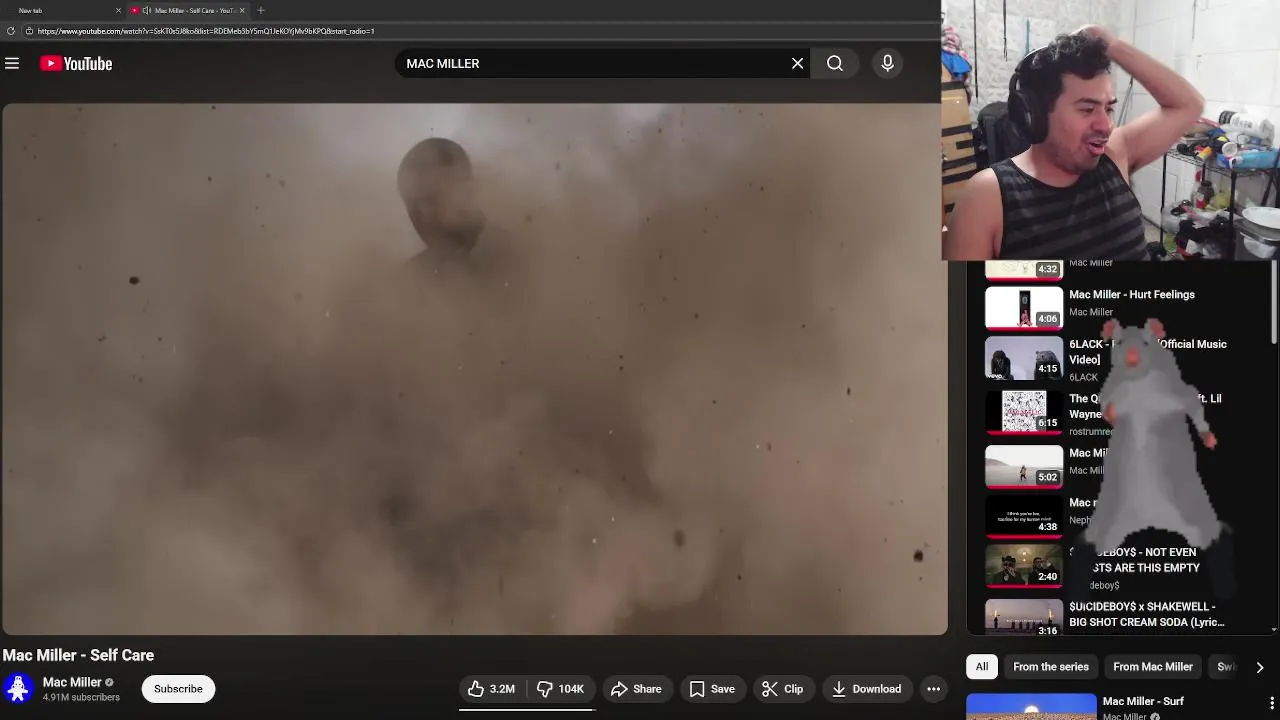Play the 6LACK Official Music Video entry

1148,352
